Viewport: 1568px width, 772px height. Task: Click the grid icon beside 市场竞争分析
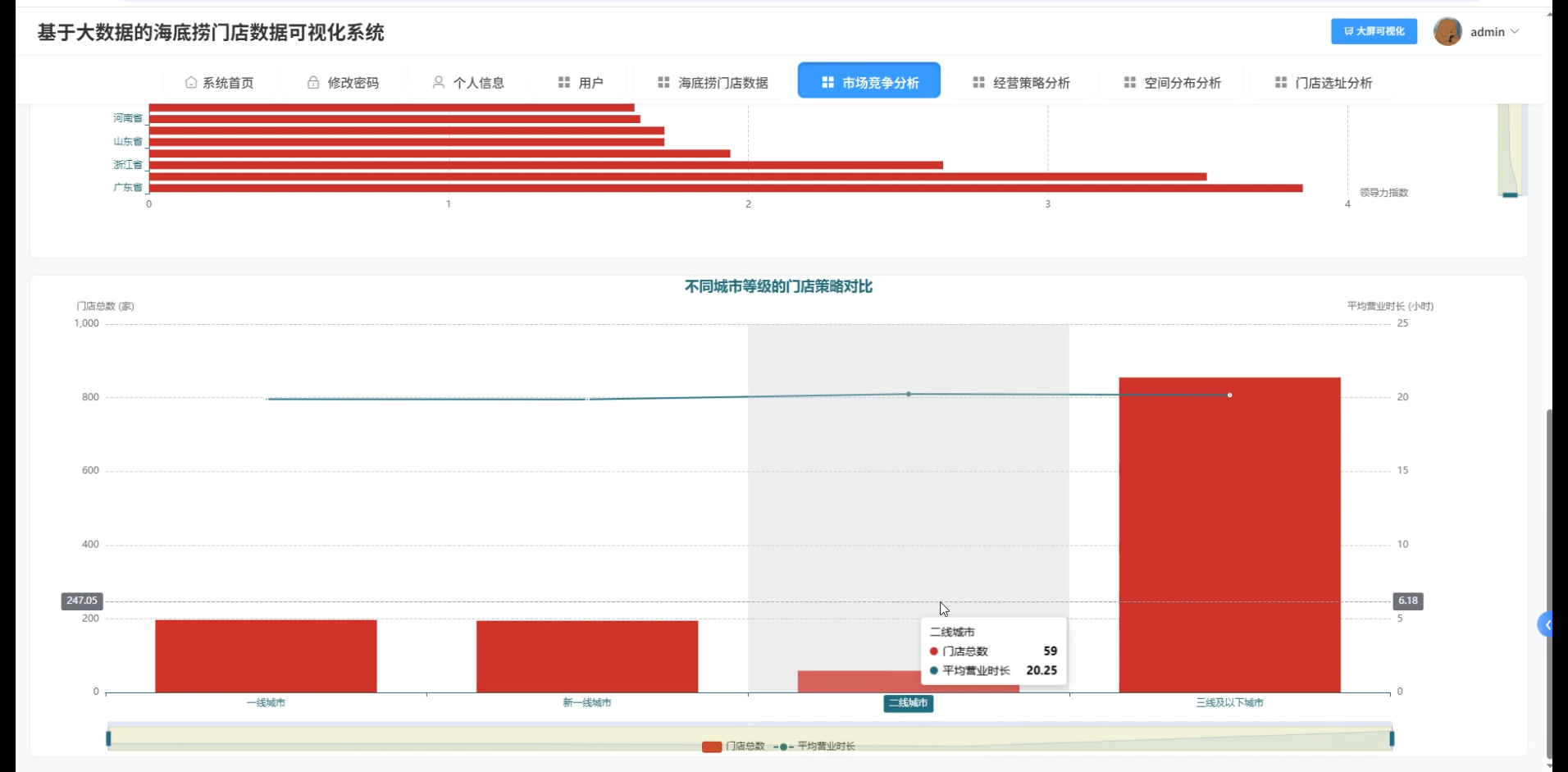pos(827,82)
